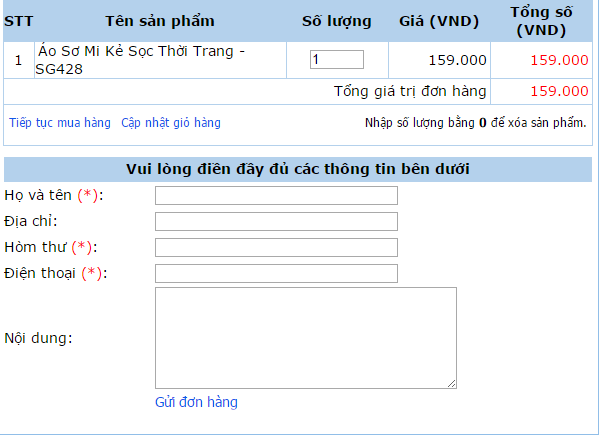
Task: Click the quantity input for the SG428 shirt
Action: [337, 60]
